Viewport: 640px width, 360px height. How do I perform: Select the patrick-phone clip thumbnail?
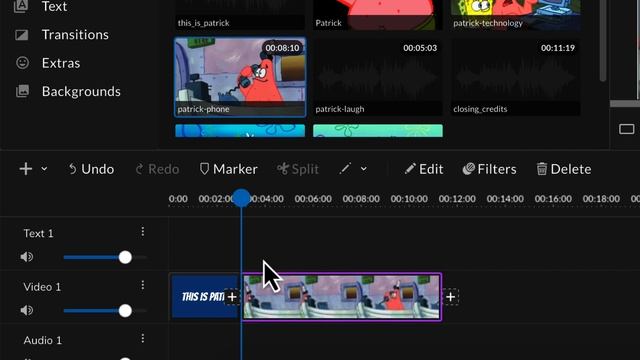tap(240, 77)
